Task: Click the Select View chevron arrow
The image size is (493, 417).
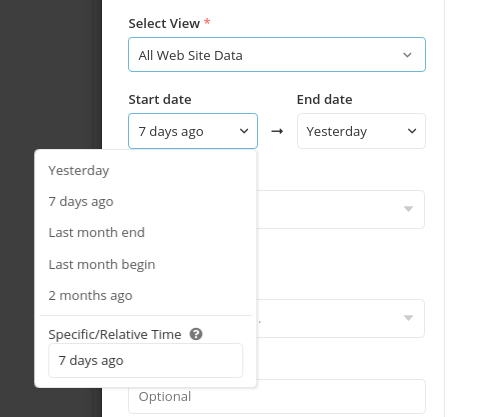Action: click(407, 55)
